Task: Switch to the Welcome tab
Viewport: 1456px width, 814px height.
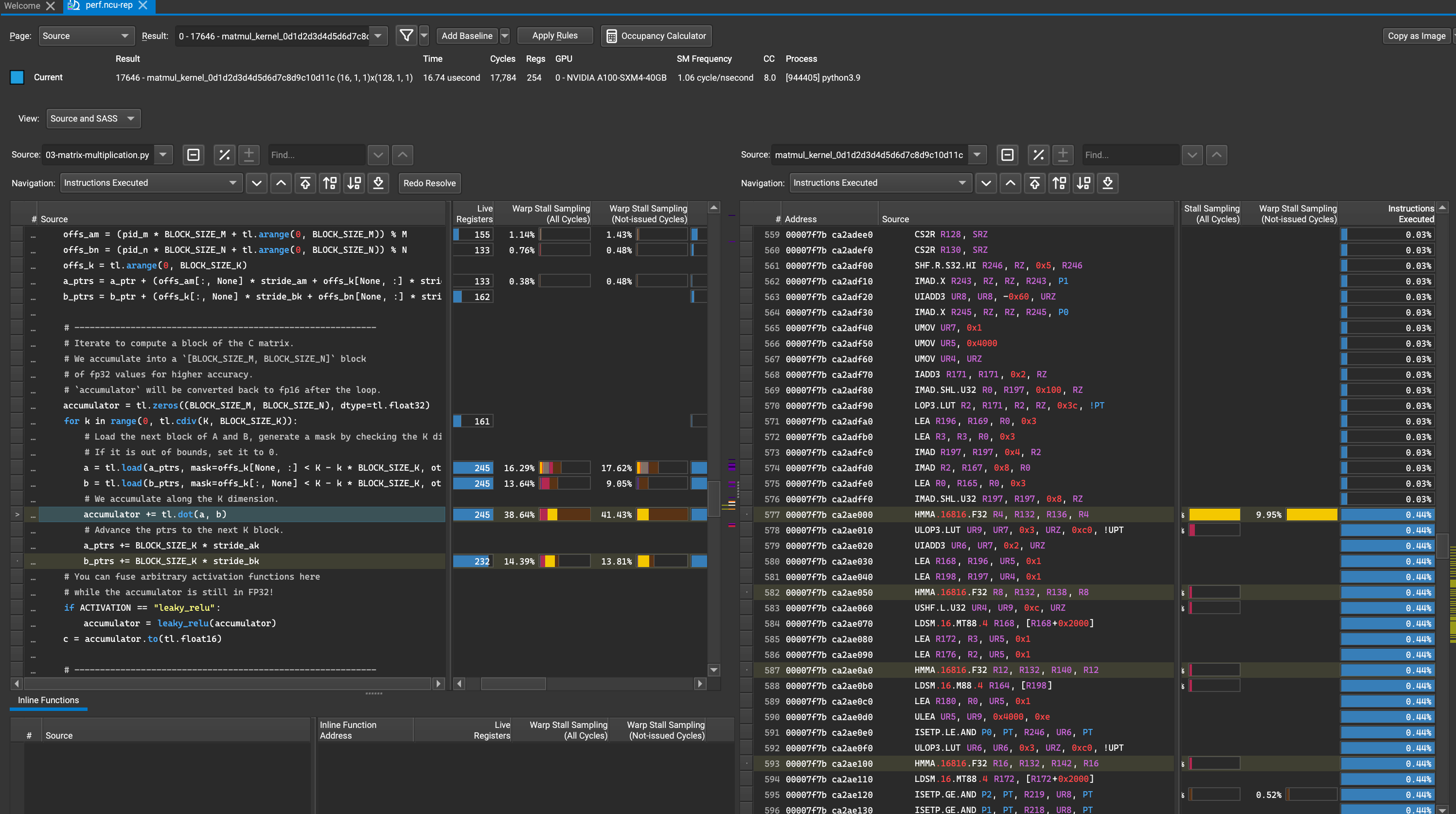Action: [22, 6]
